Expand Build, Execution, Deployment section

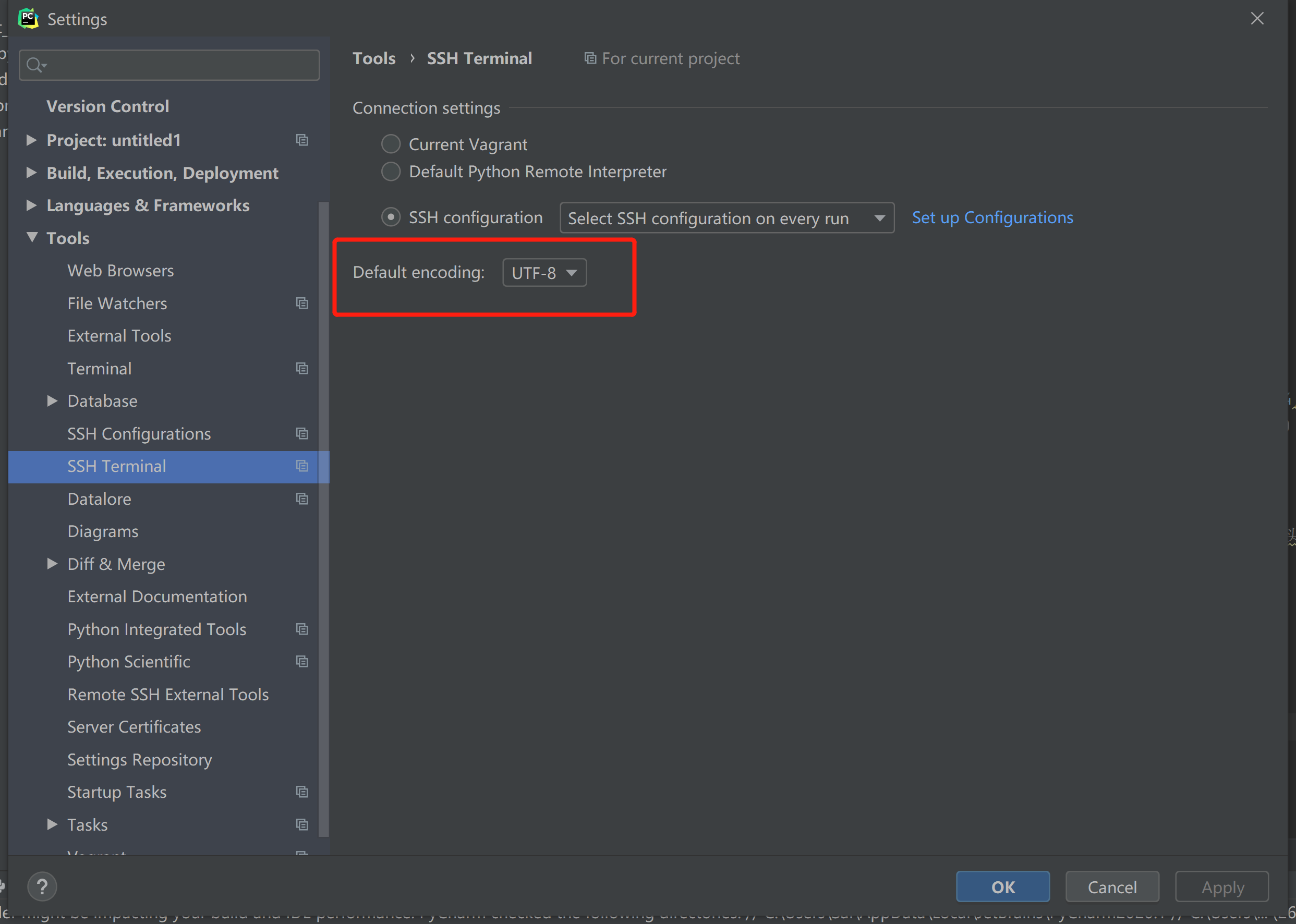[x=31, y=173]
